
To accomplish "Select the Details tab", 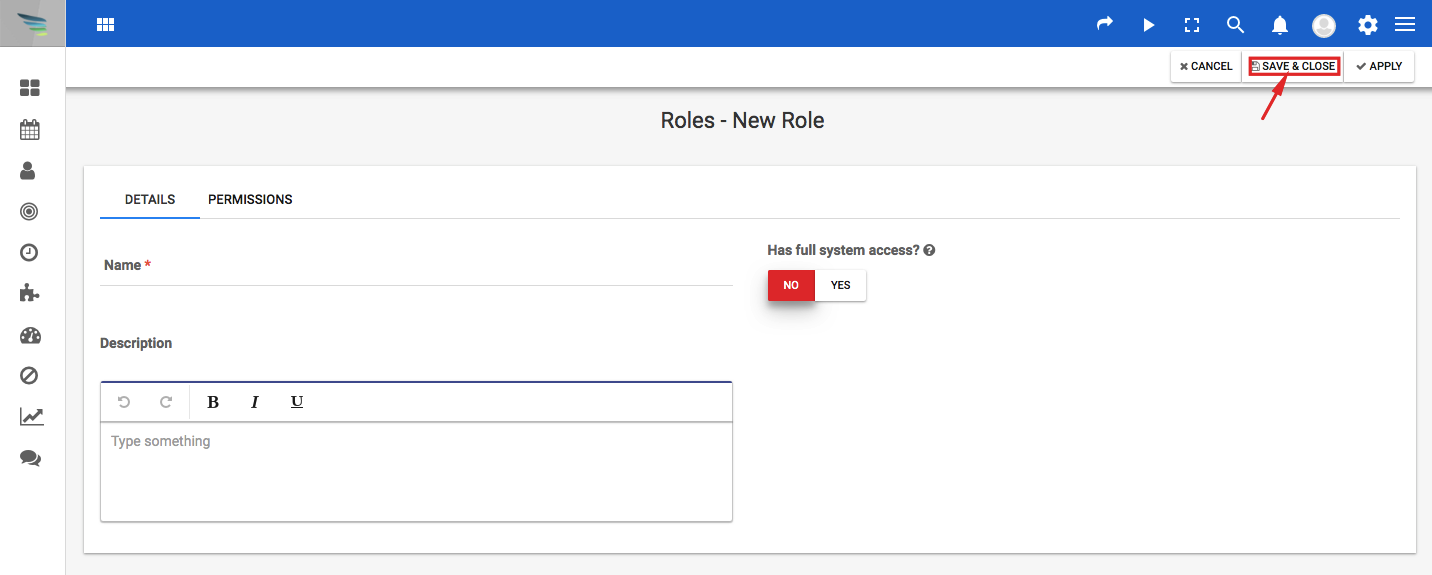I will point(150,200).
